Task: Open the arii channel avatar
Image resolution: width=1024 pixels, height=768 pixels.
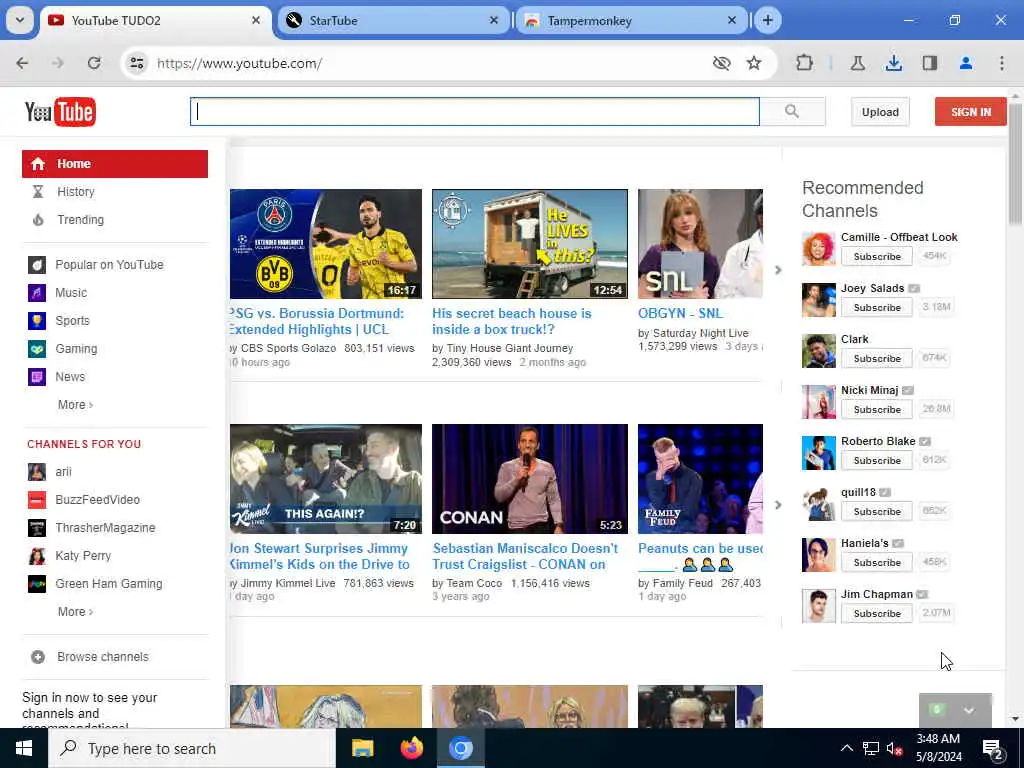Action: [x=37, y=472]
